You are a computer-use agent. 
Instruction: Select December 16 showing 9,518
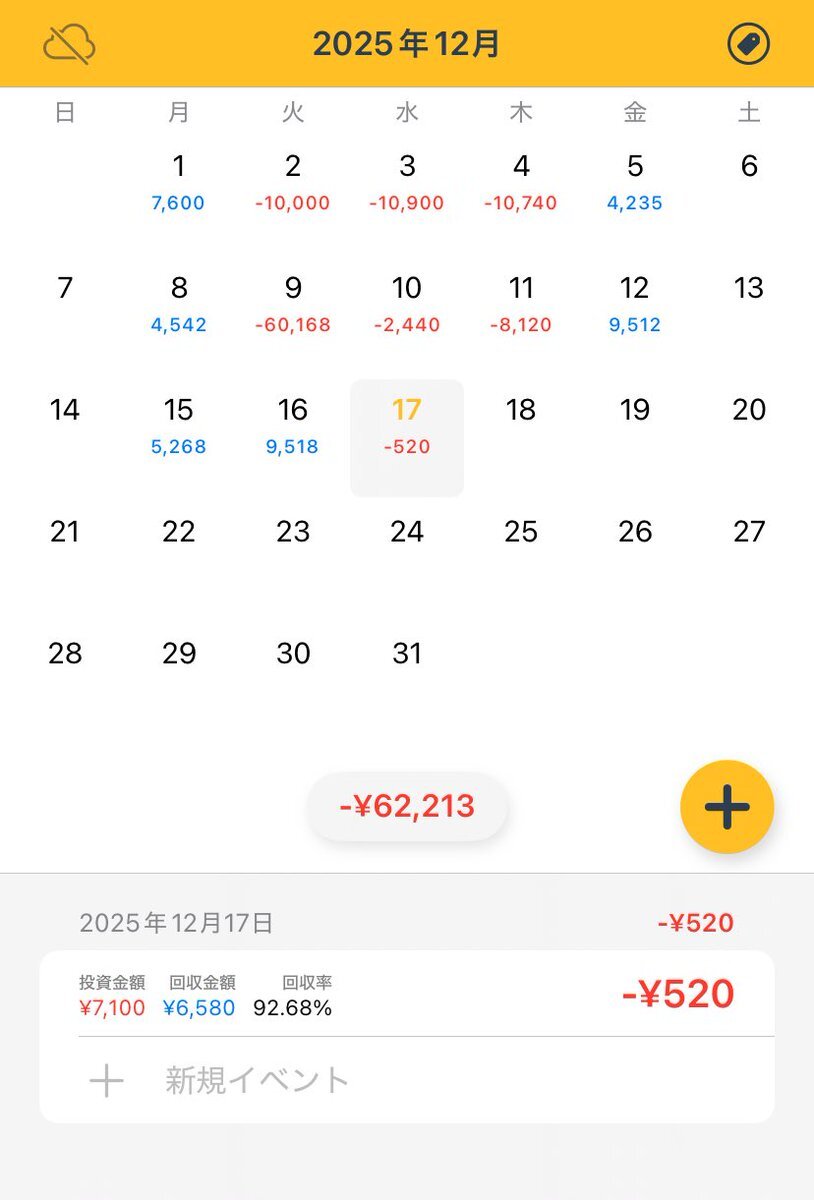[293, 426]
